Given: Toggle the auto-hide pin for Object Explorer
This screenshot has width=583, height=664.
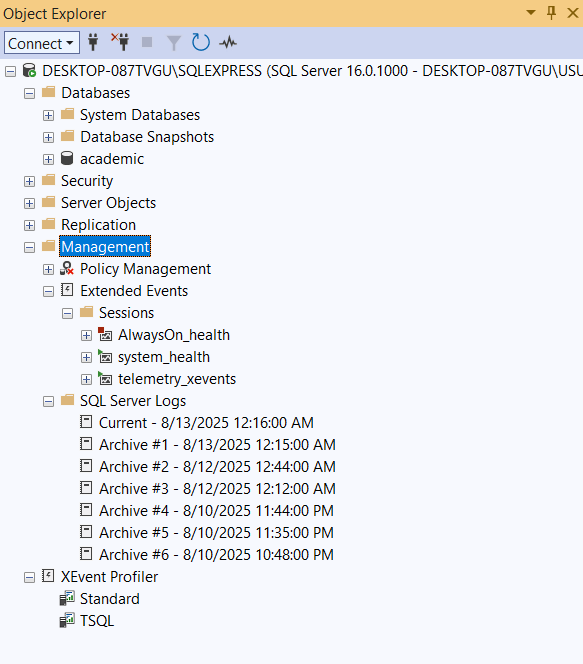Looking at the screenshot, I should [551, 13].
